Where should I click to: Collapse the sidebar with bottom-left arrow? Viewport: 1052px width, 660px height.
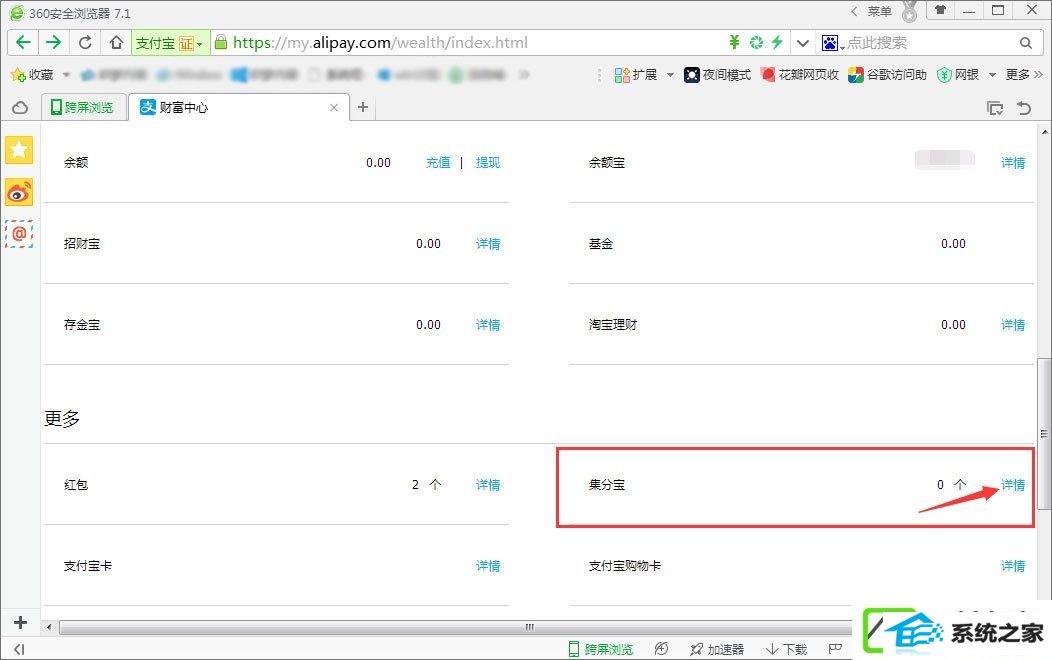[19, 649]
